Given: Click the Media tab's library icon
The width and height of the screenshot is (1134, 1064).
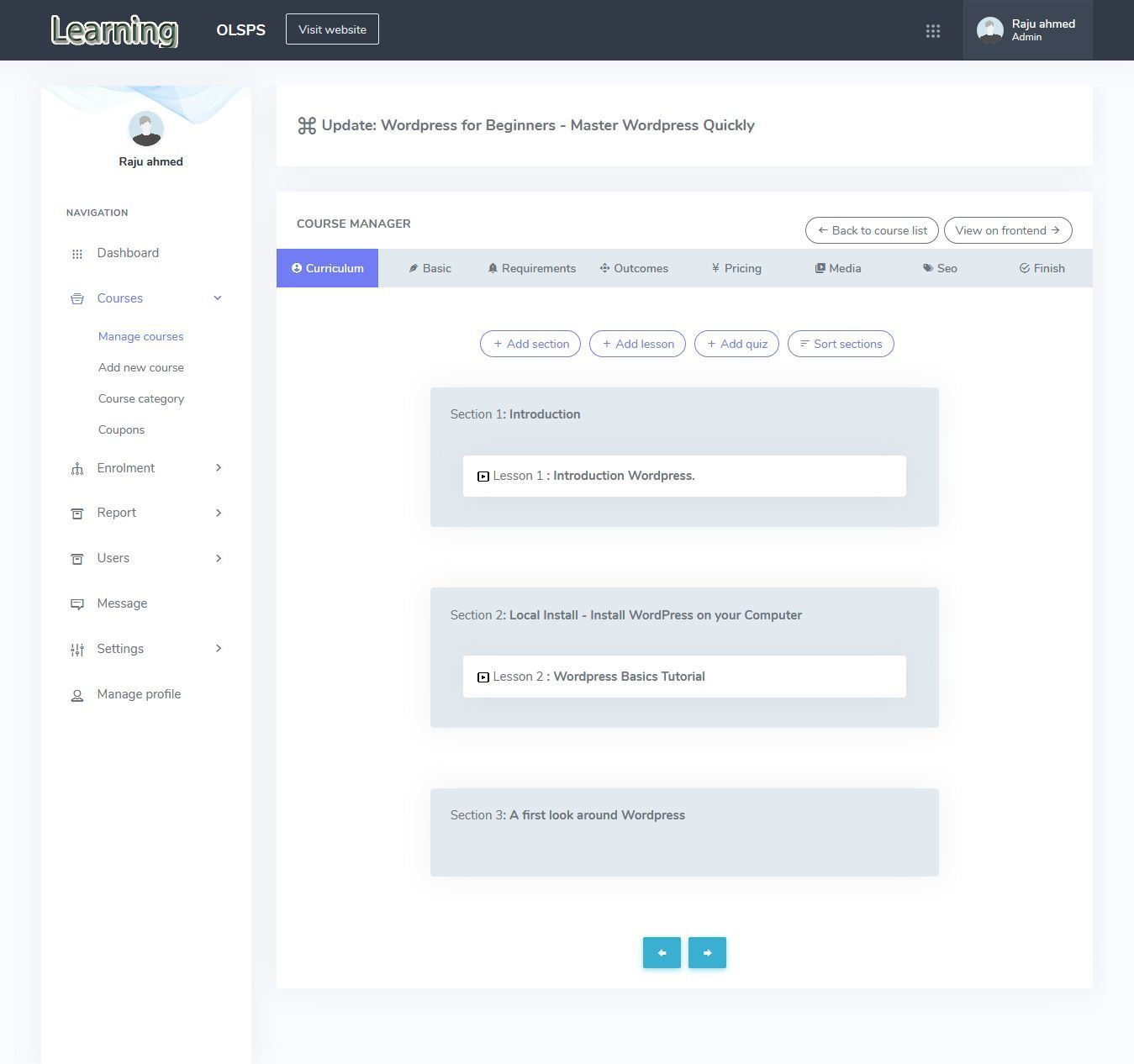Looking at the screenshot, I should click(x=820, y=268).
